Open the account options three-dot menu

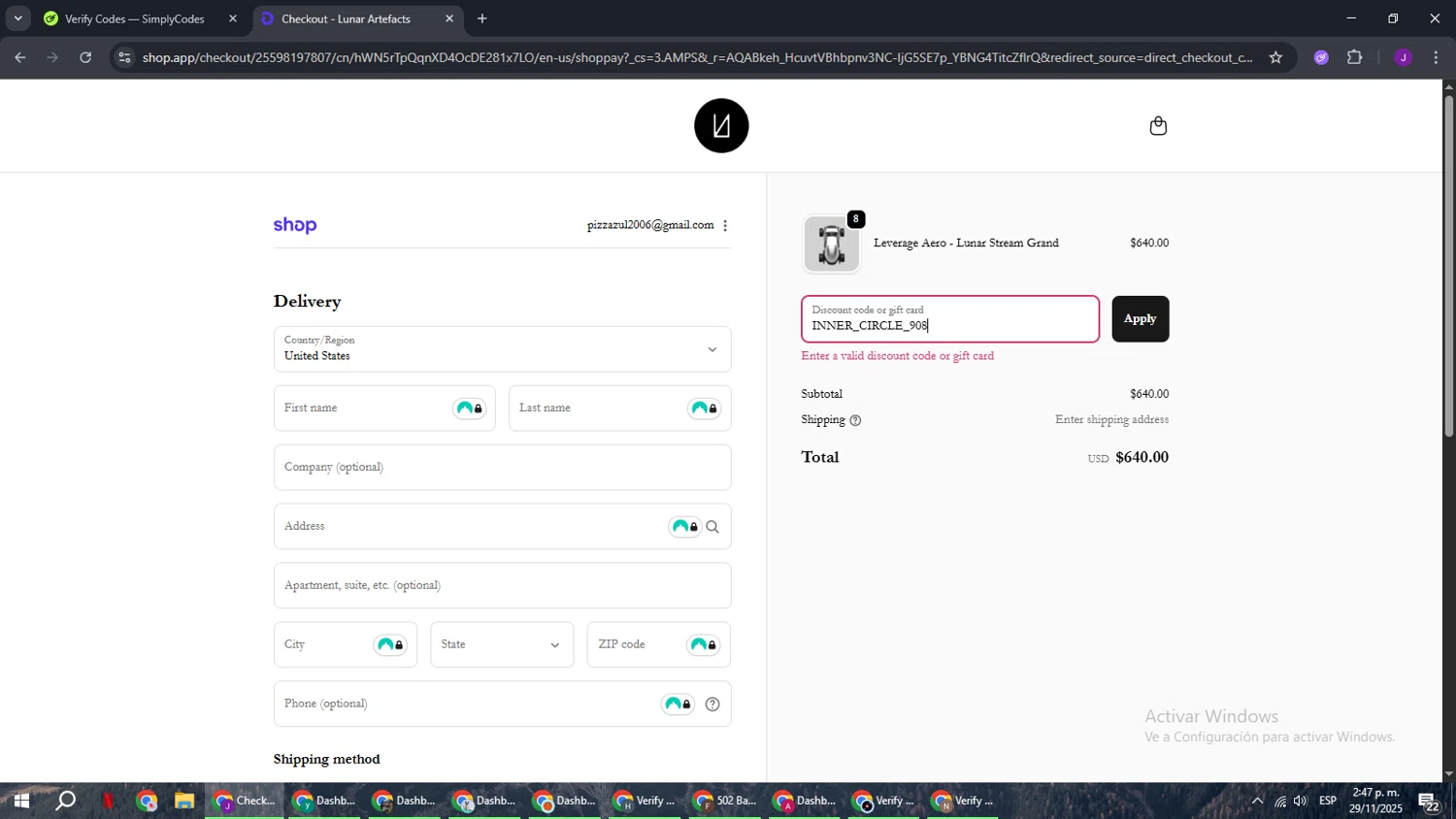click(725, 225)
